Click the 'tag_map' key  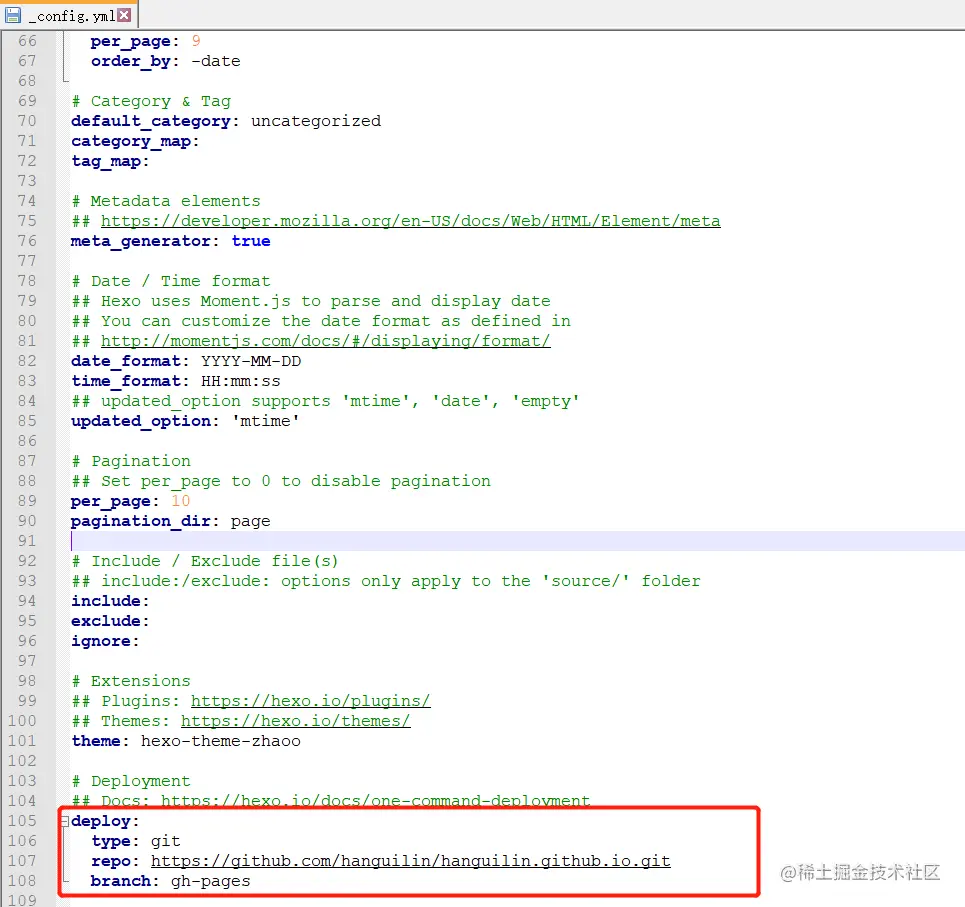106,161
